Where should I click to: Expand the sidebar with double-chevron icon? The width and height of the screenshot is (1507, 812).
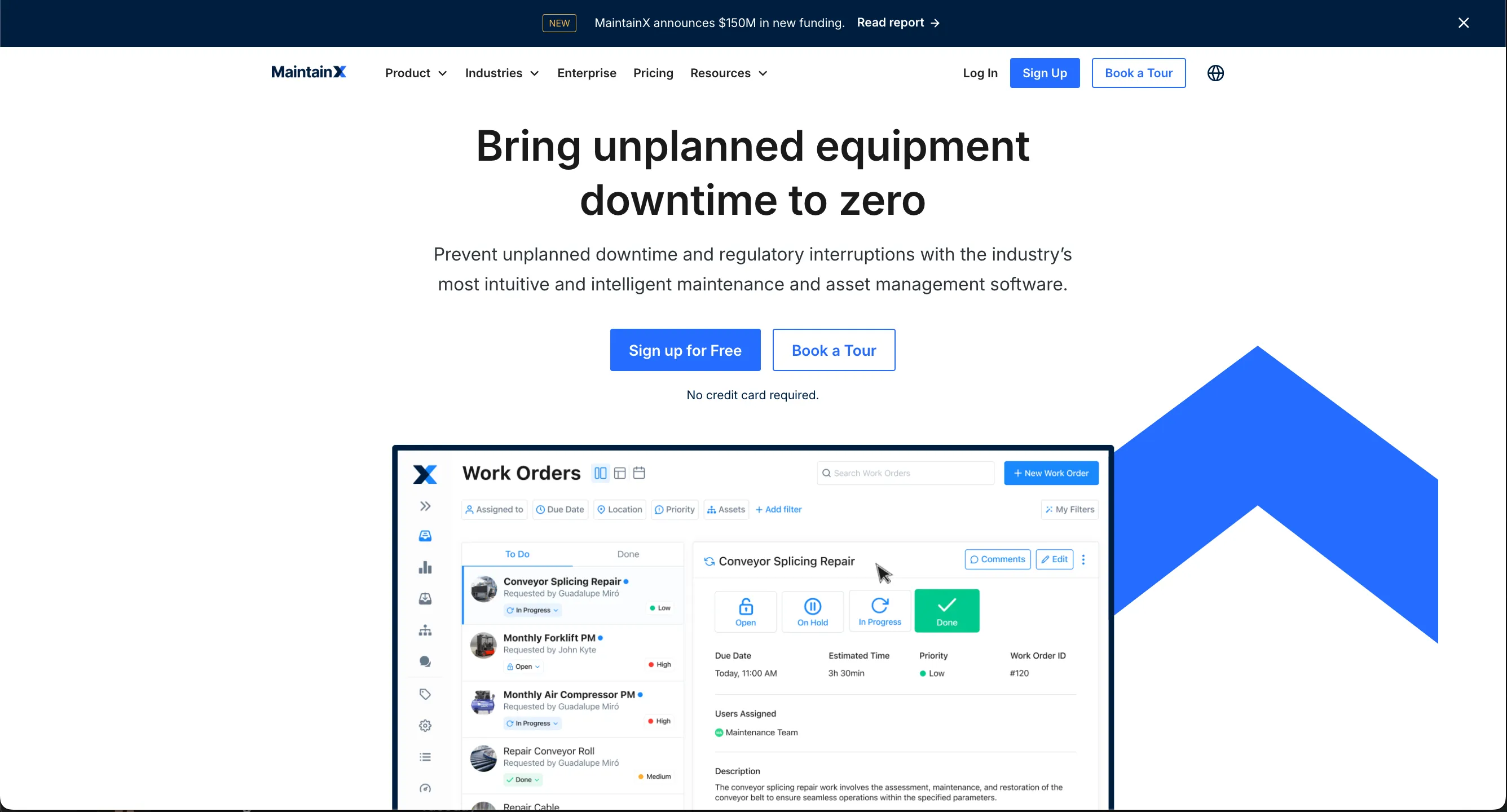click(x=425, y=506)
